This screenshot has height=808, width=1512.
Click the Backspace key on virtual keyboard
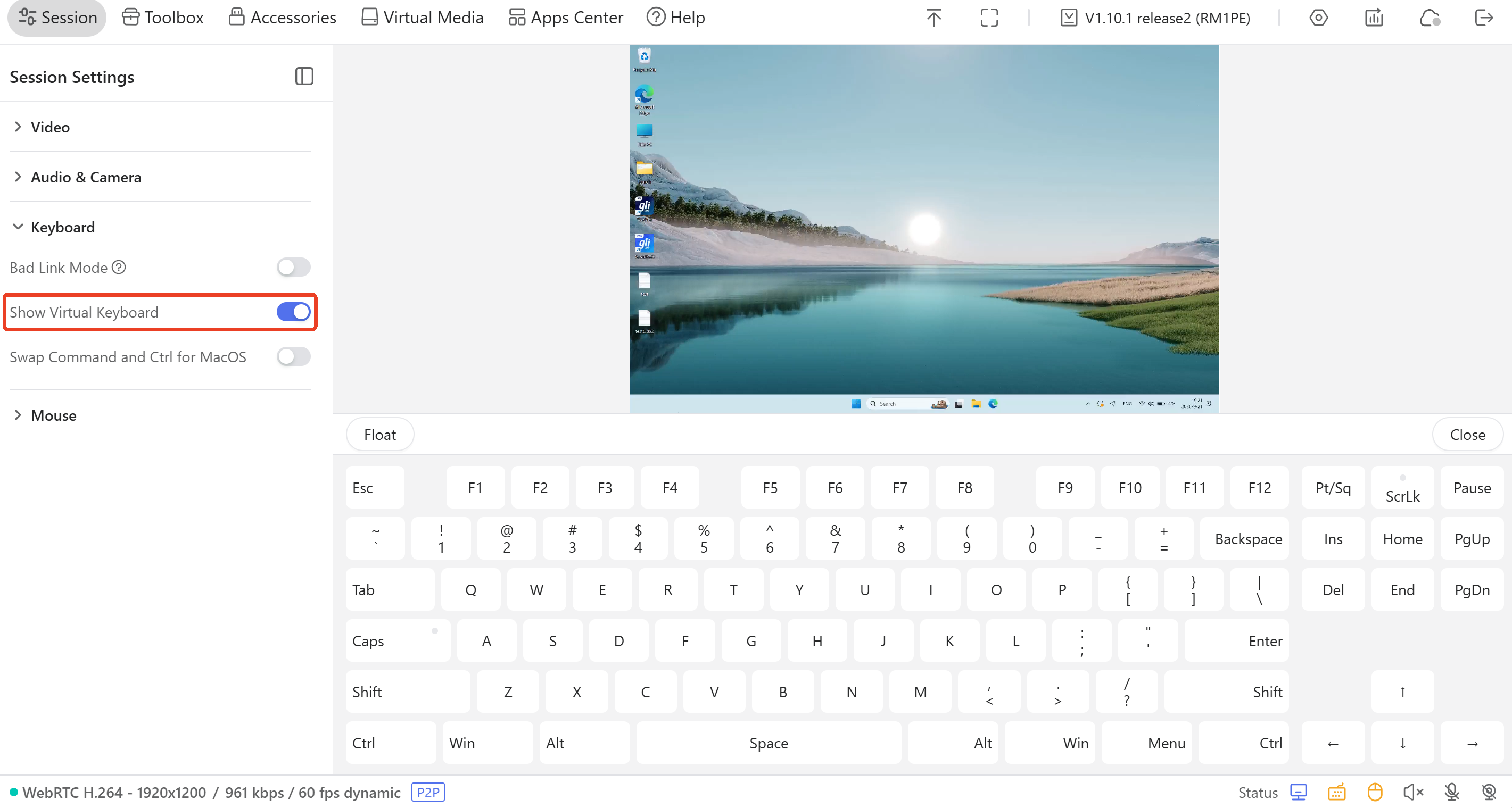[1244, 539]
